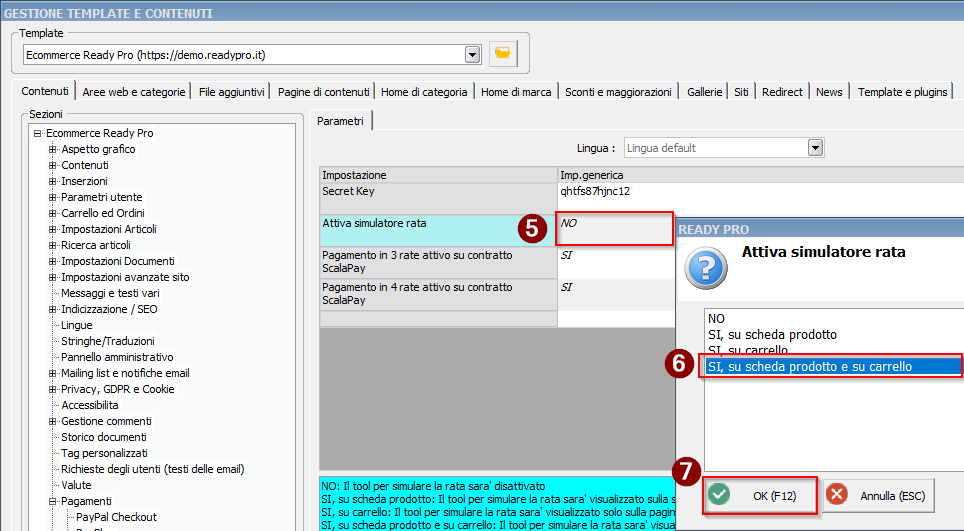The width and height of the screenshot is (964, 531).
Task: Select PayPal Checkout in the tree
Action: click(116, 517)
